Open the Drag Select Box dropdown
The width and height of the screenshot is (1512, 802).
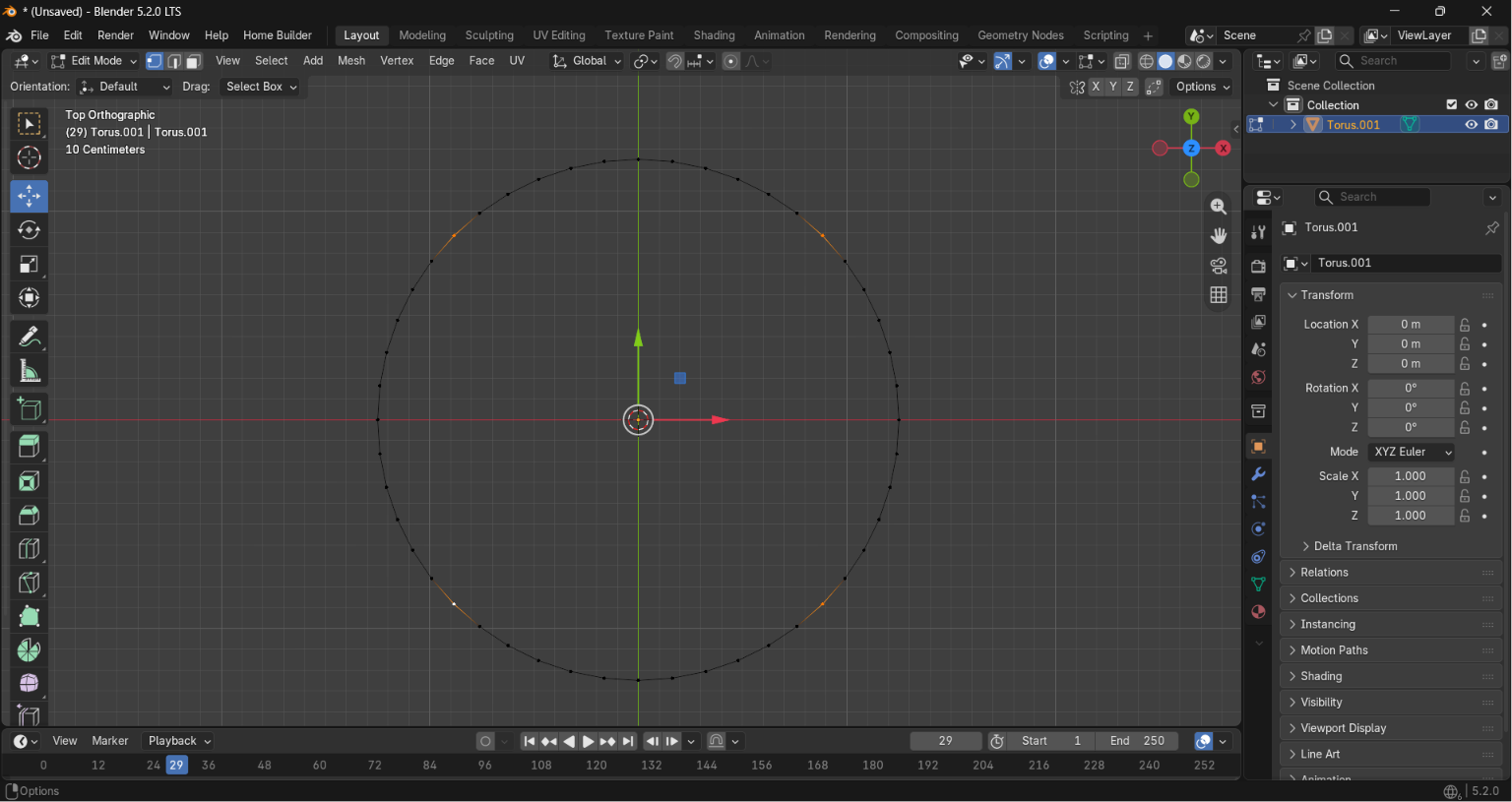[x=261, y=87]
